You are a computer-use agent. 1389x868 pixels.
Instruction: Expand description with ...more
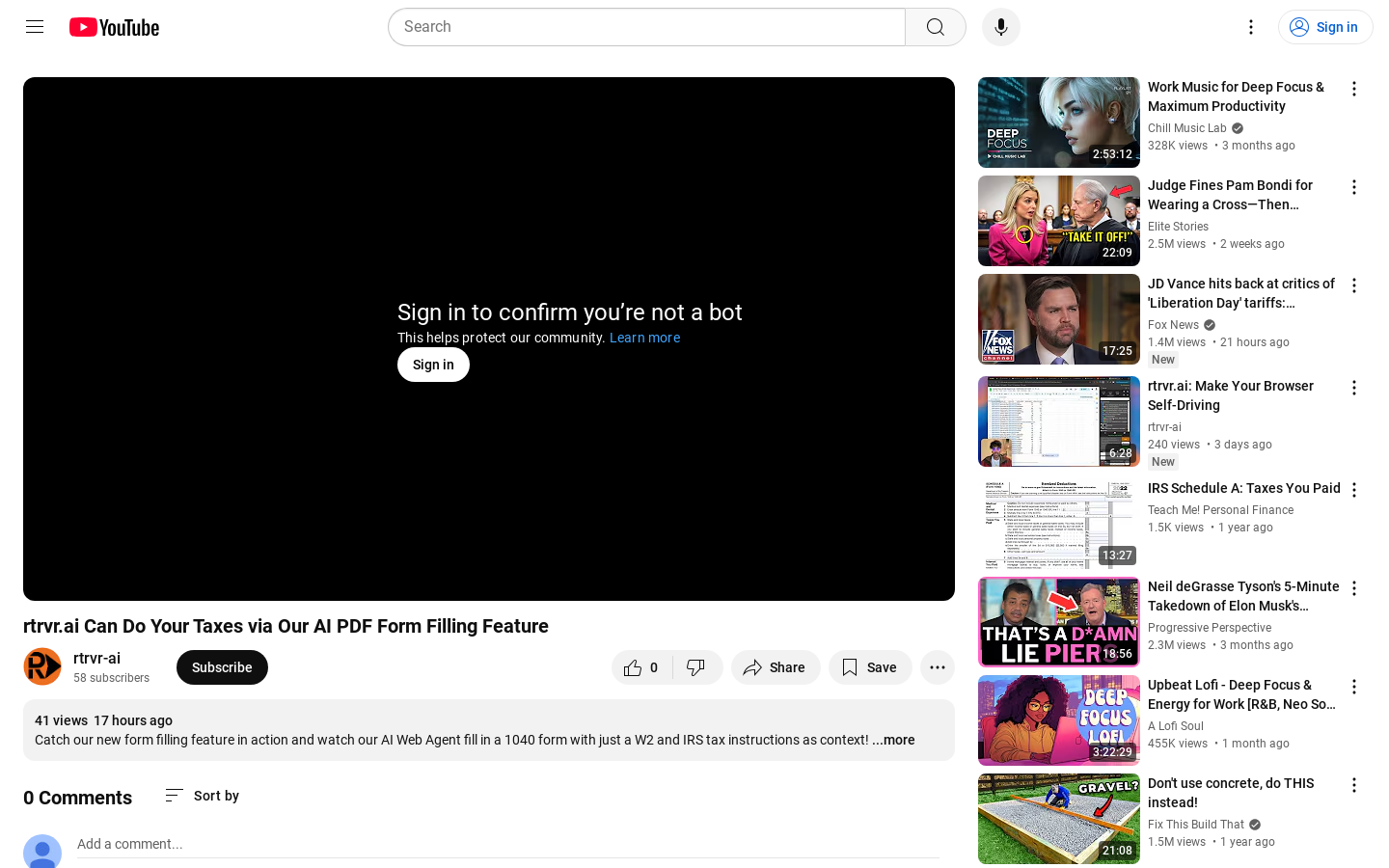(894, 740)
